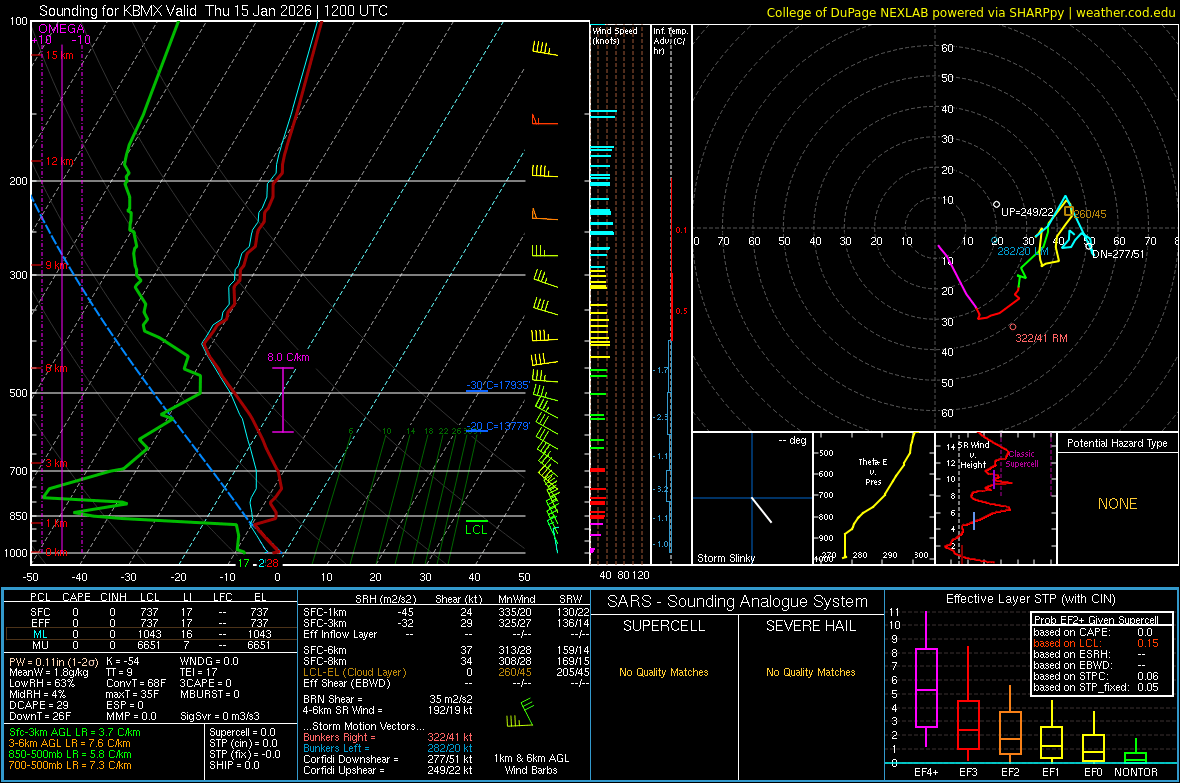This screenshot has width=1180, height=783.
Task: Click the '12 km' height marker
Action: [x=60, y=161]
